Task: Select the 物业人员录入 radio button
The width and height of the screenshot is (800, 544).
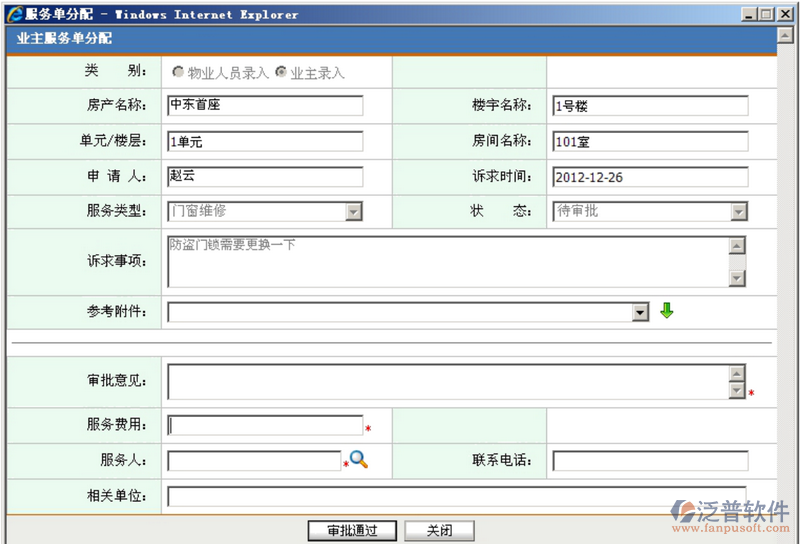Action: pyautogui.click(x=178, y=72)
